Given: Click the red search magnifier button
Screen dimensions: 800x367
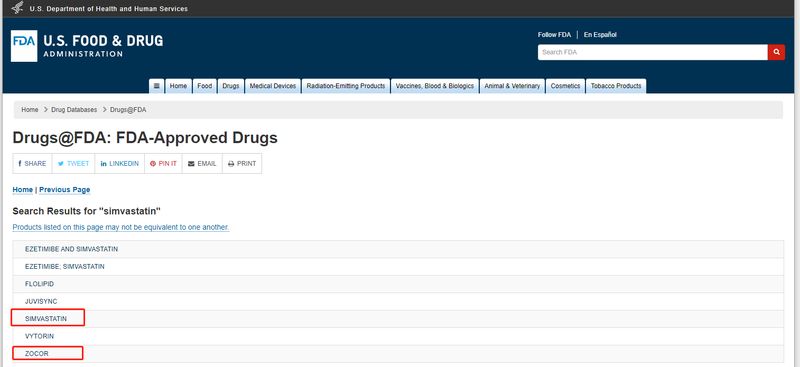Looking at the screenshot, I should (x=776, y=52).
